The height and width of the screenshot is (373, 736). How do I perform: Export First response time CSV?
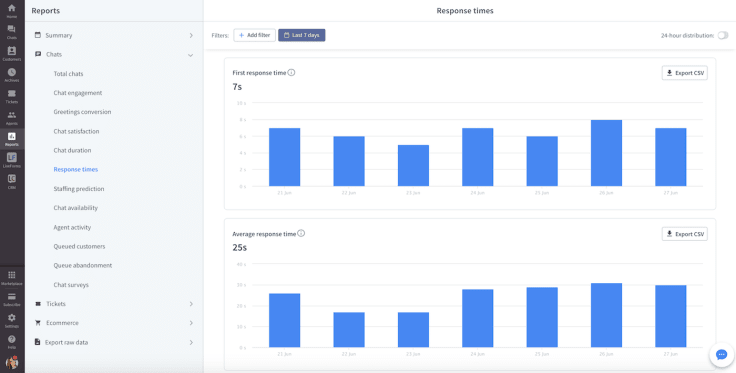coord(685,73)
